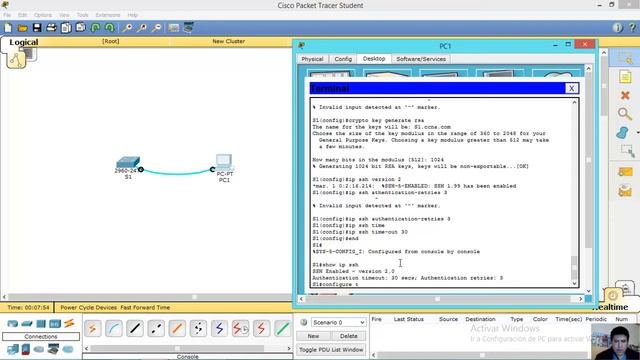Click New scenario button
Viewport: 640px width, 360px height.
[x=313, y=336]
